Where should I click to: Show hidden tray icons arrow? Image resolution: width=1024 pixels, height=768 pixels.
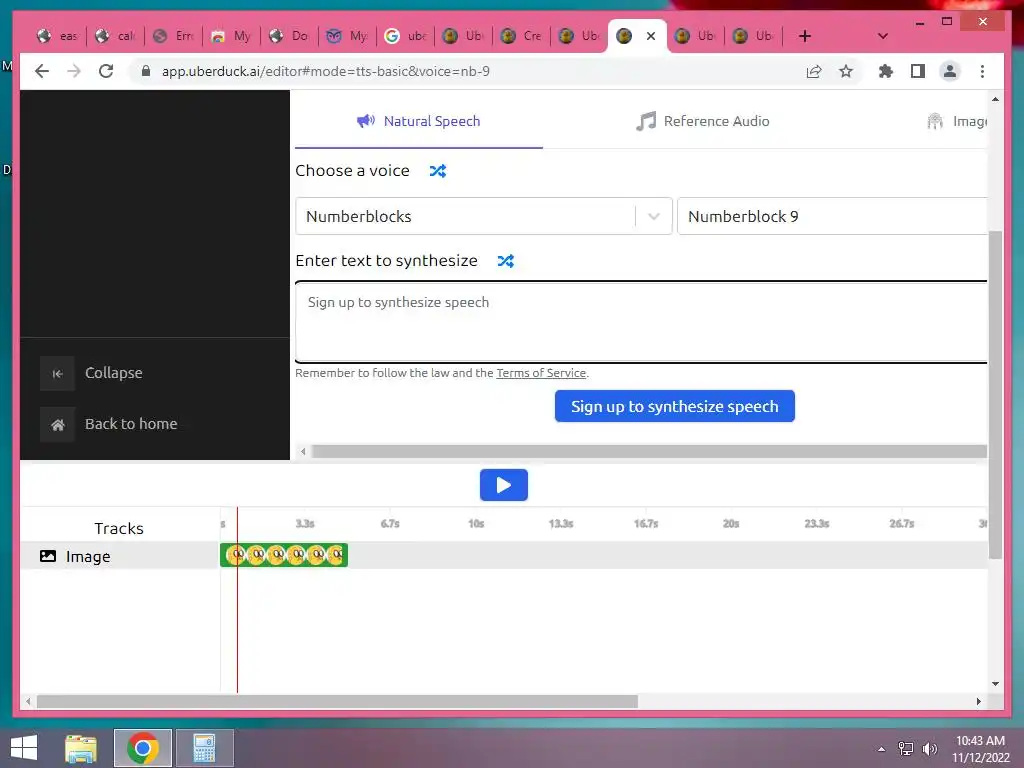pos(882,749)
